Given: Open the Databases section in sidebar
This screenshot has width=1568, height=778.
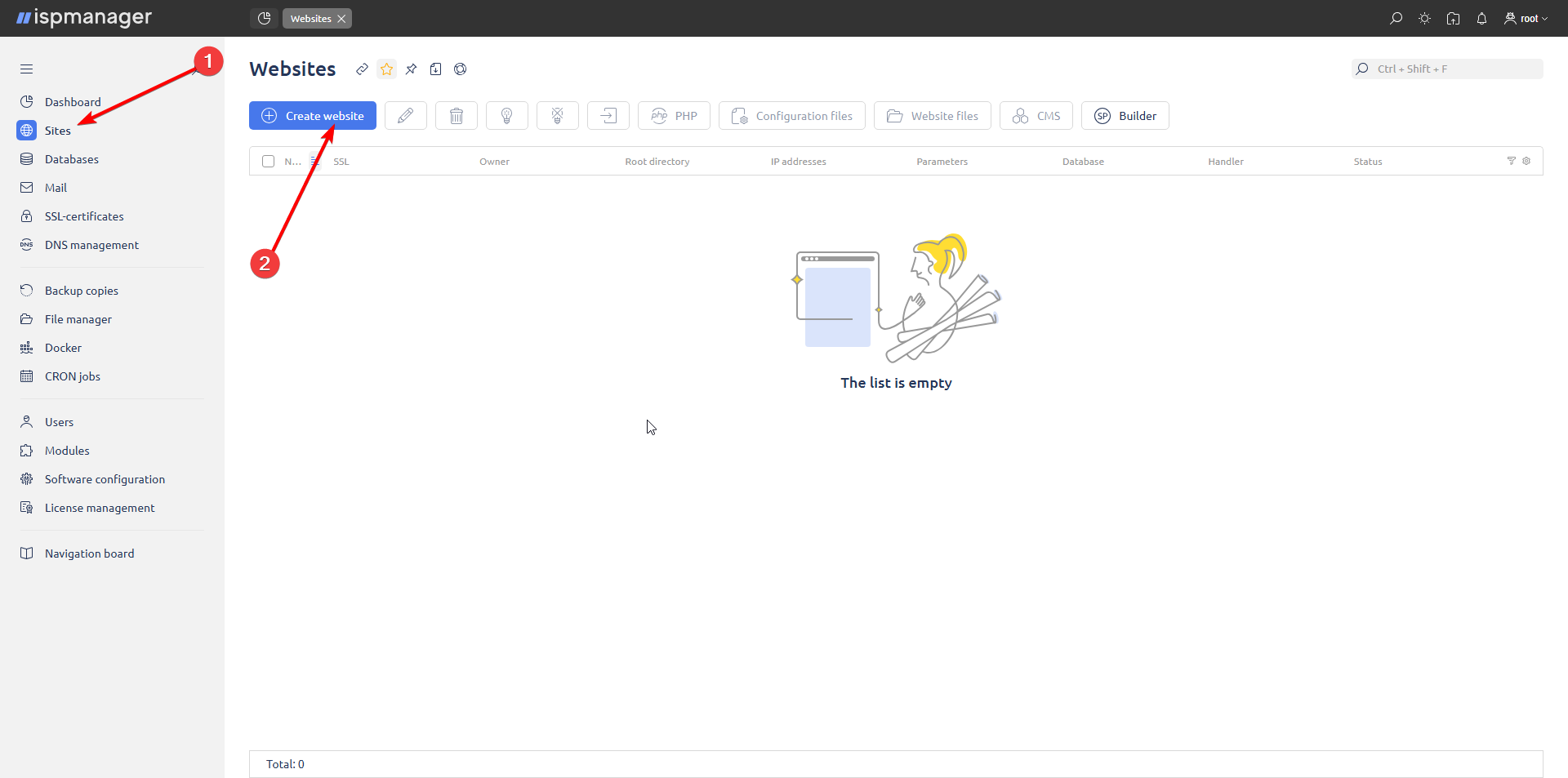Looking at the screenshot, I should (72, 159).
